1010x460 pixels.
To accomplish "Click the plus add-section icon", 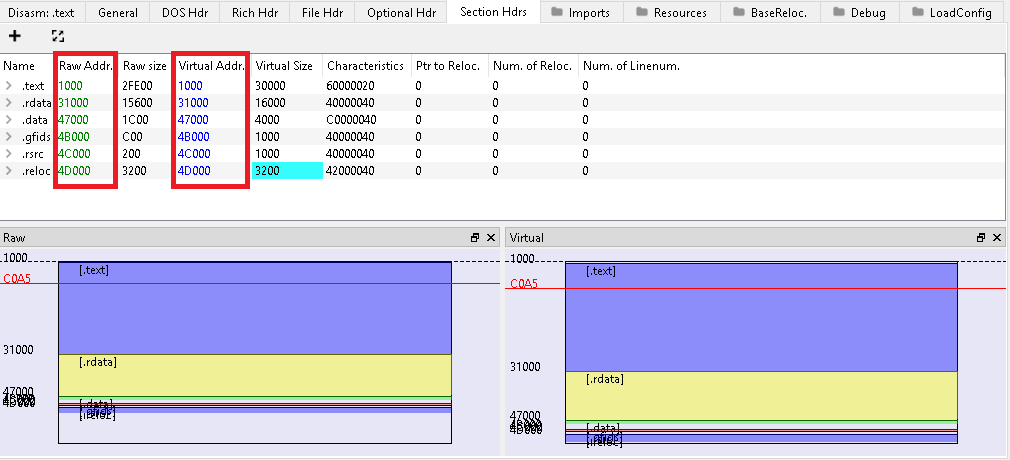I will click(x=15, y=36).
